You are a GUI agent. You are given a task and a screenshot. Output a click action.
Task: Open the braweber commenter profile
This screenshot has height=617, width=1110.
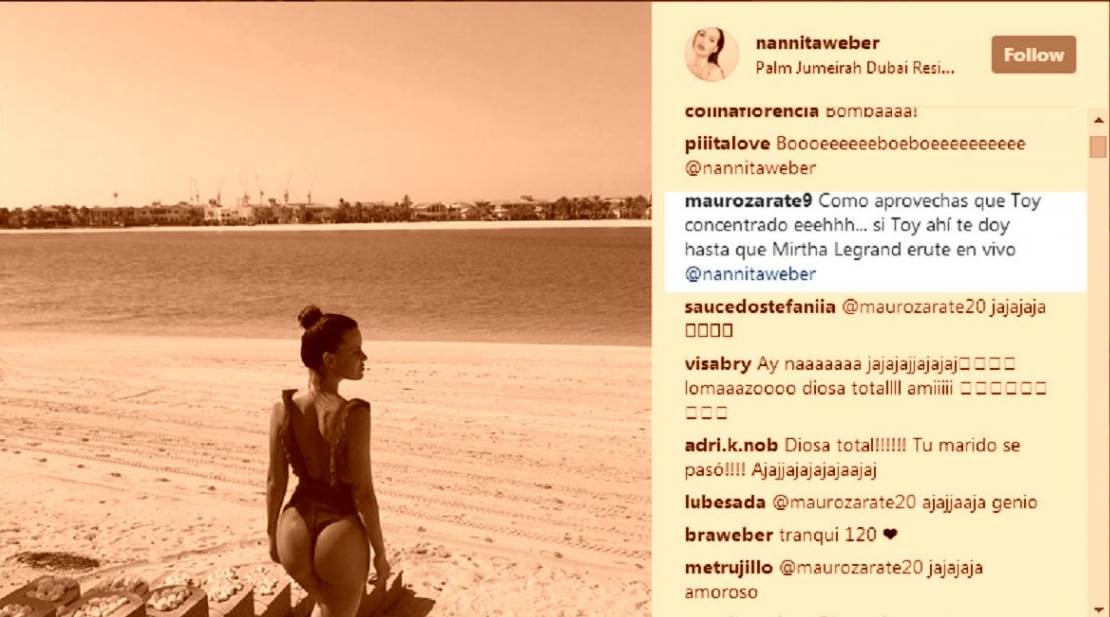(728, 535)
